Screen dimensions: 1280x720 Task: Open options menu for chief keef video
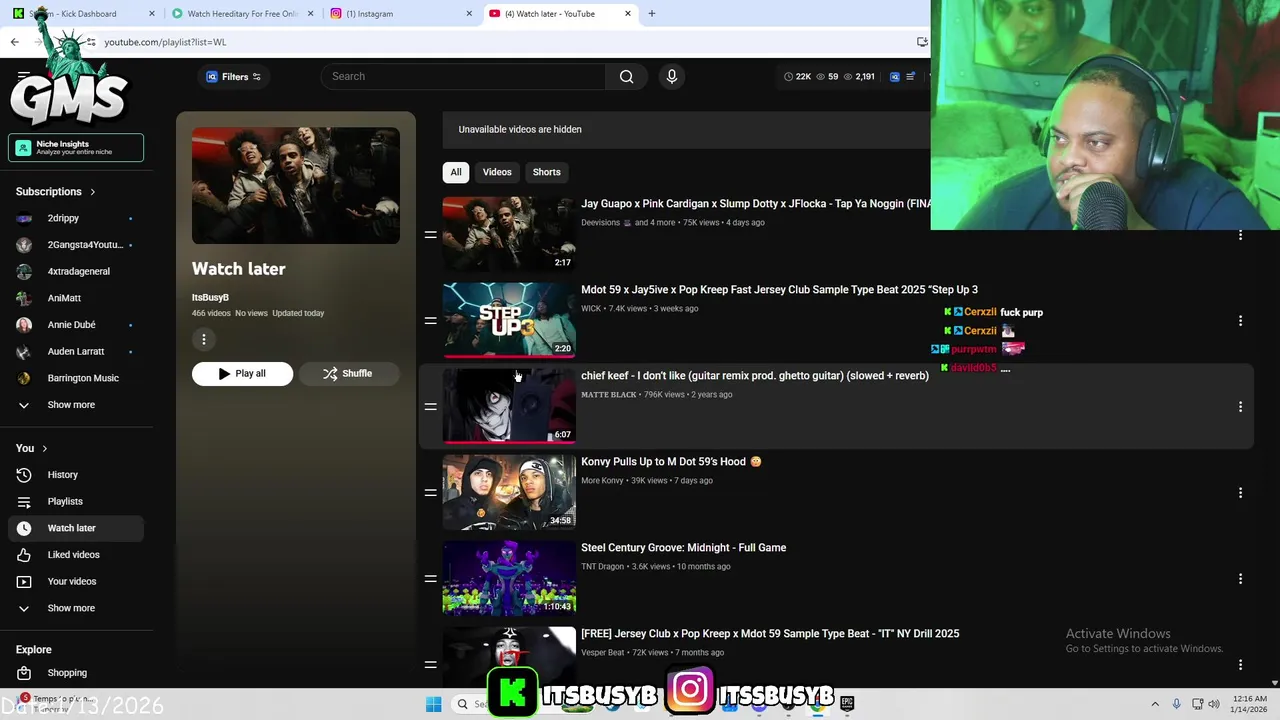pyautogui.click(x=1240, y=407)
